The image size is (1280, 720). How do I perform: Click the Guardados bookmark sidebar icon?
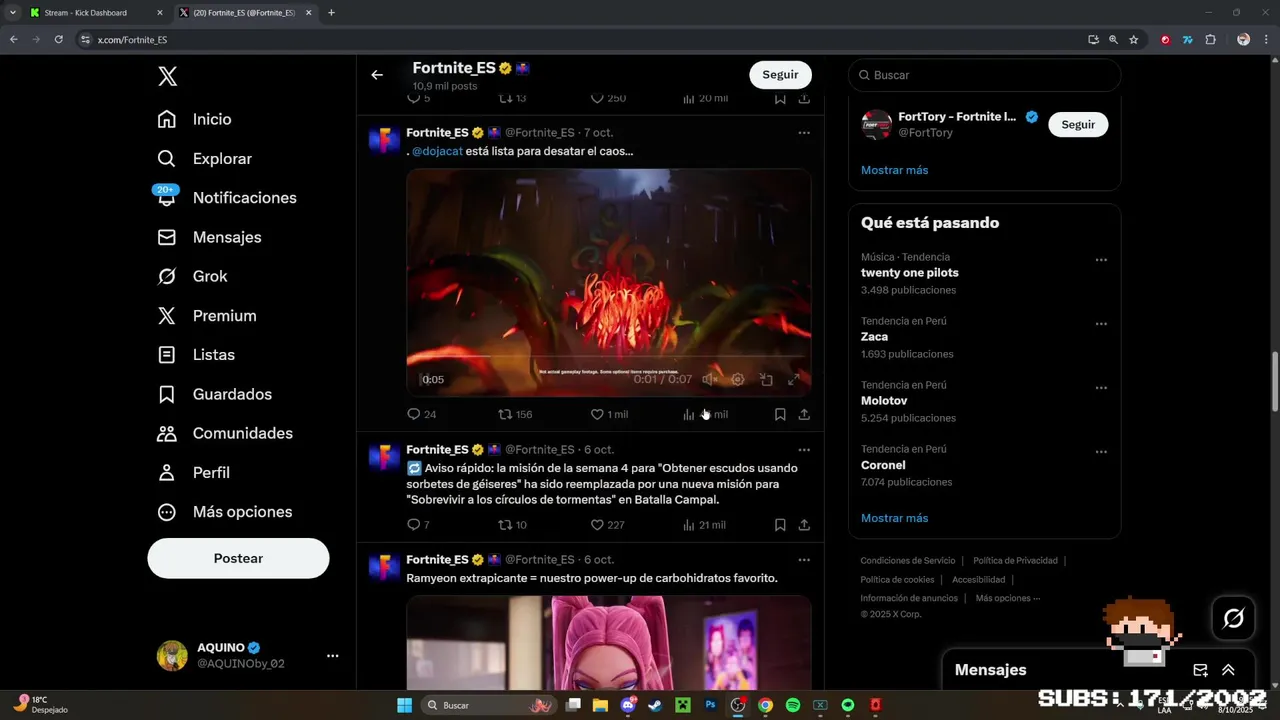[167, 394]
